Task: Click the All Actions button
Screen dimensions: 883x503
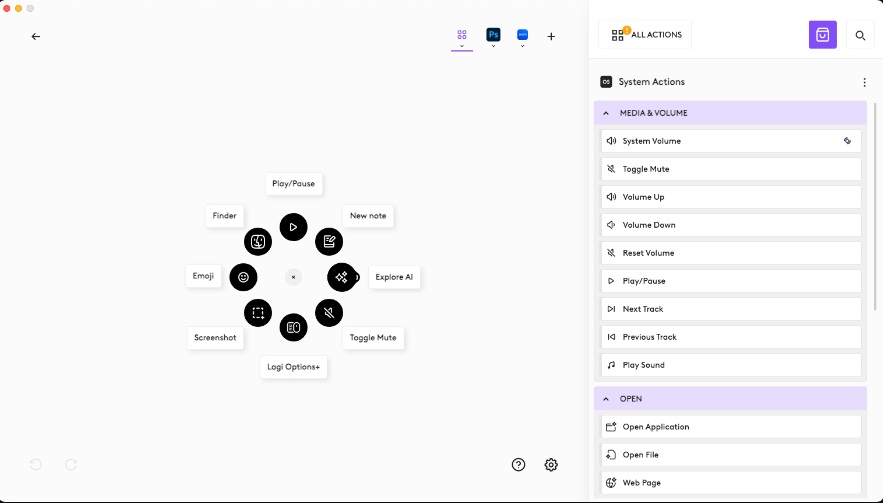Action: (646, 35)
